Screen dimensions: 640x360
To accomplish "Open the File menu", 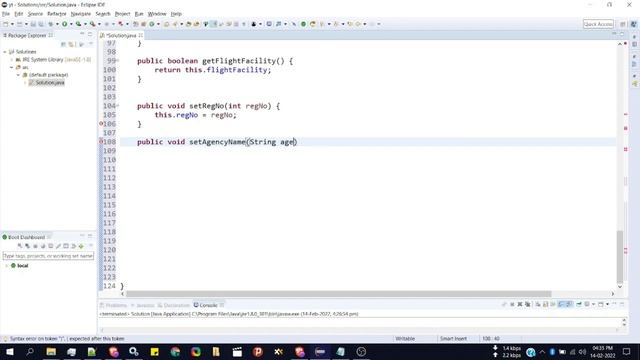I will [x=6, y=14].
